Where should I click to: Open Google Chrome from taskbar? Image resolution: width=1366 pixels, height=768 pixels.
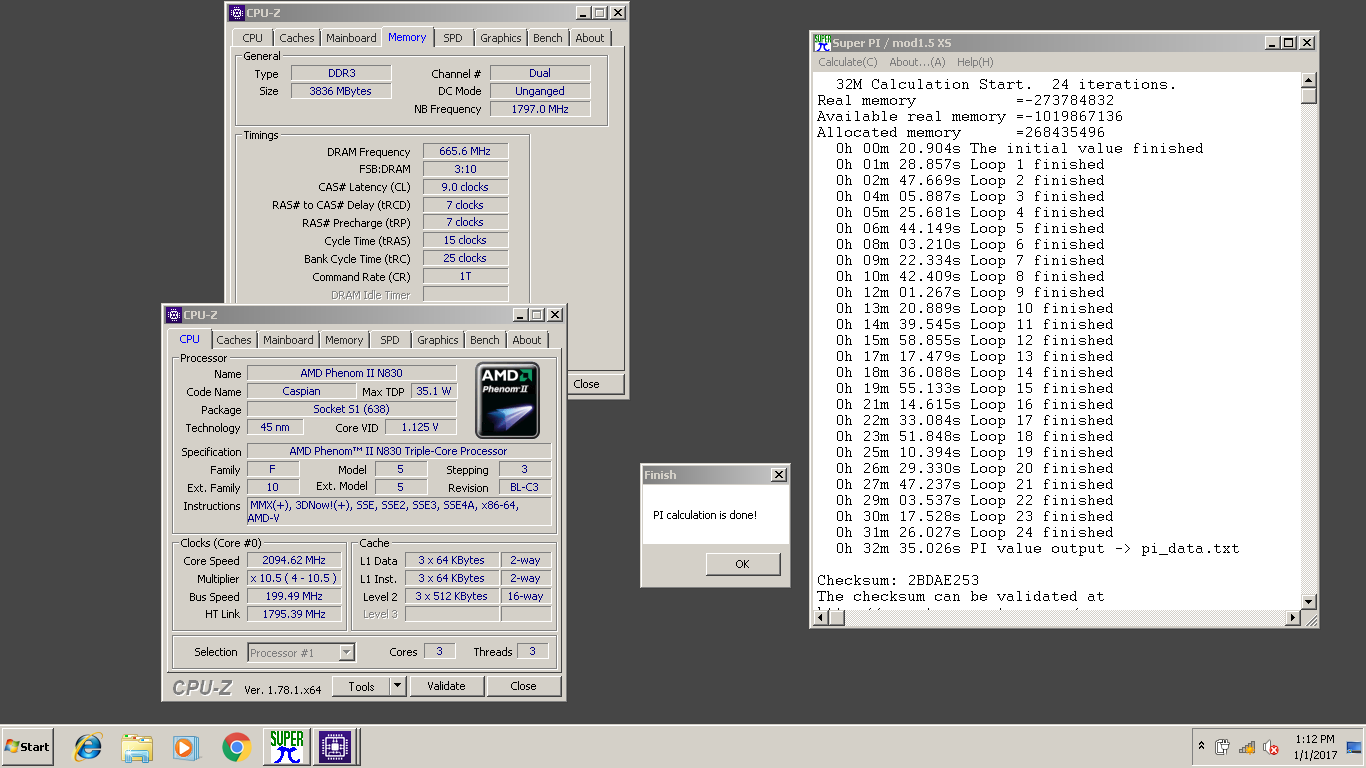click(236, 747)
